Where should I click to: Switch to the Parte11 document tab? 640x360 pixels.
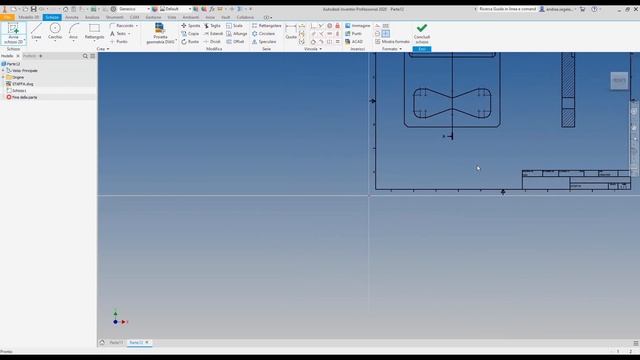116,343
